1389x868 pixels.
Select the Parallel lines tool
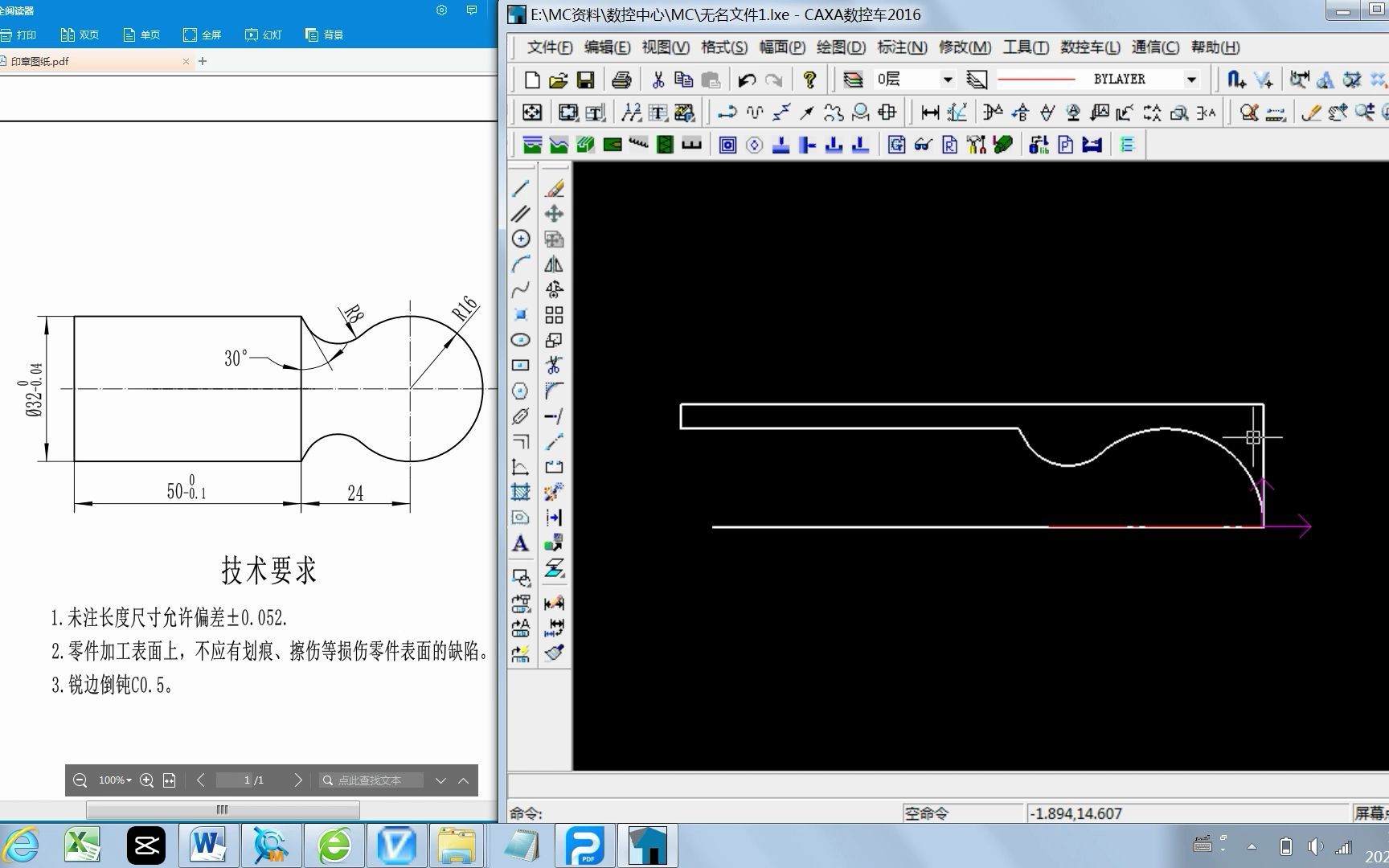coord(521,214)
